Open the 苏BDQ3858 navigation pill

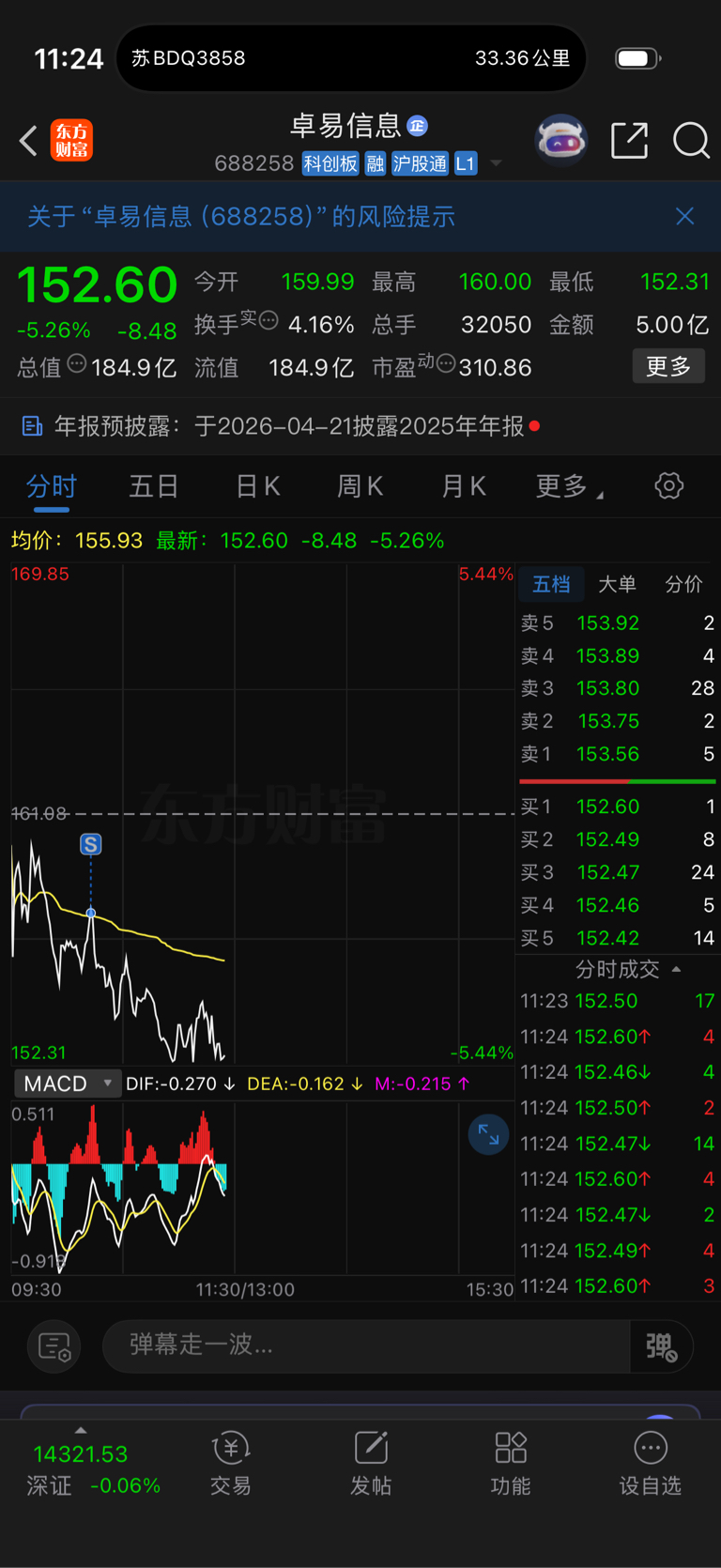coord(351,58)
